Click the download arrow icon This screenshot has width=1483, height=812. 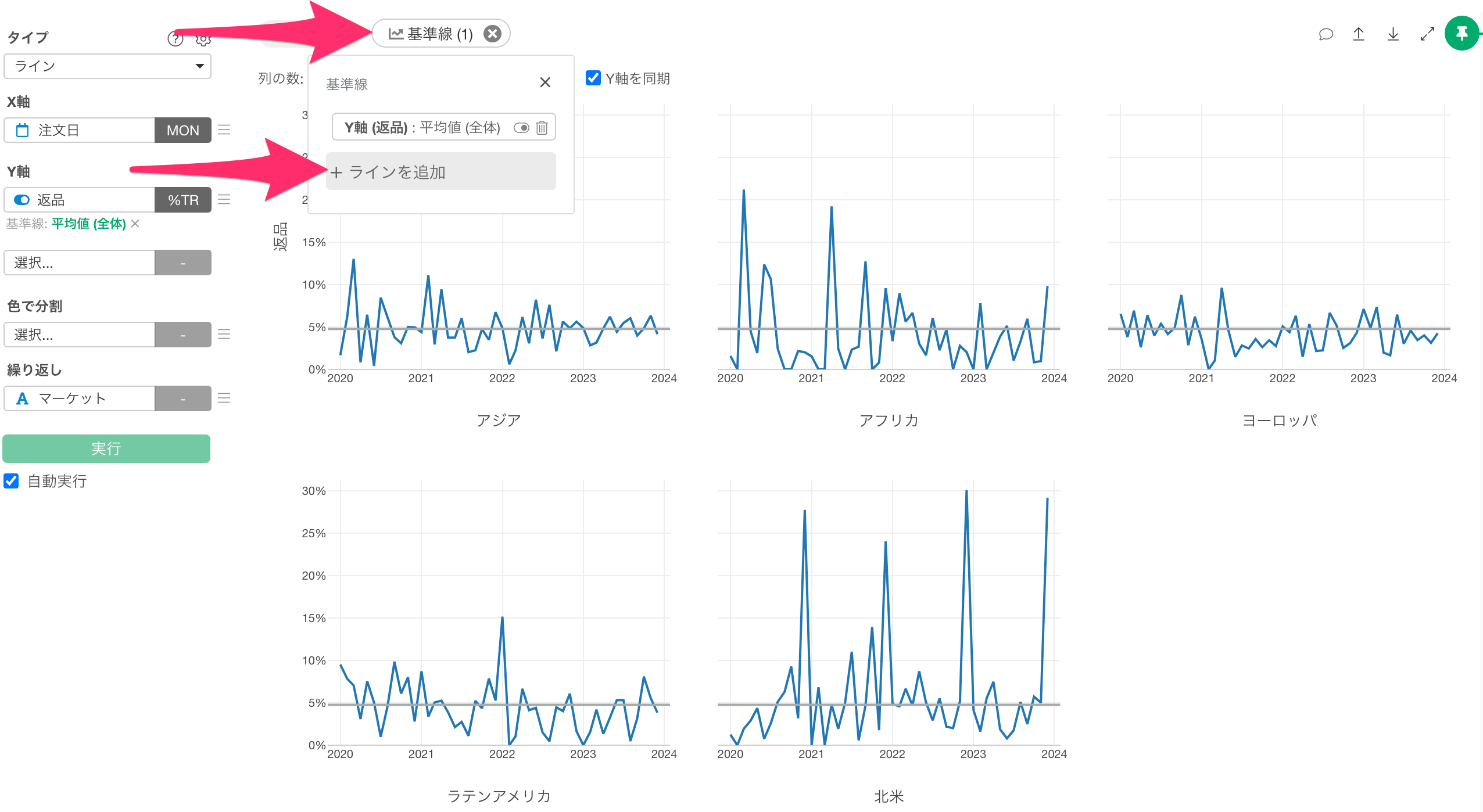pos(1393,34)
